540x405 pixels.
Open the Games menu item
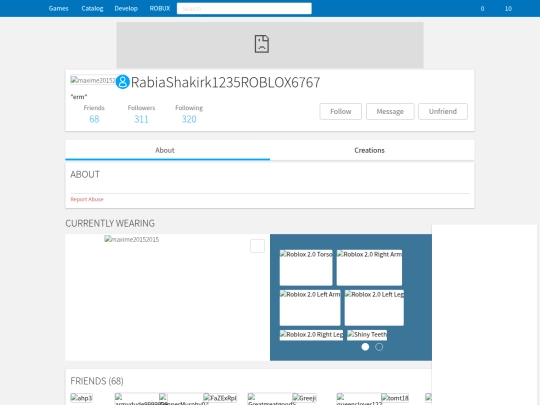(x=58, y=8)
